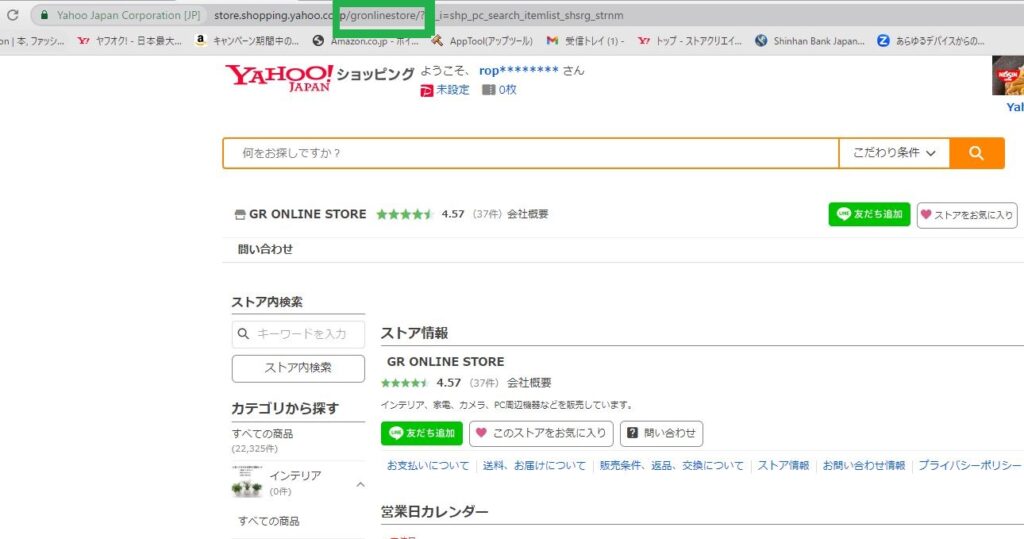Image resolution: width=1024 pixels, height=539 pixels.
Task: Click the heart ストアをお気に入り button
Action: 967,215
